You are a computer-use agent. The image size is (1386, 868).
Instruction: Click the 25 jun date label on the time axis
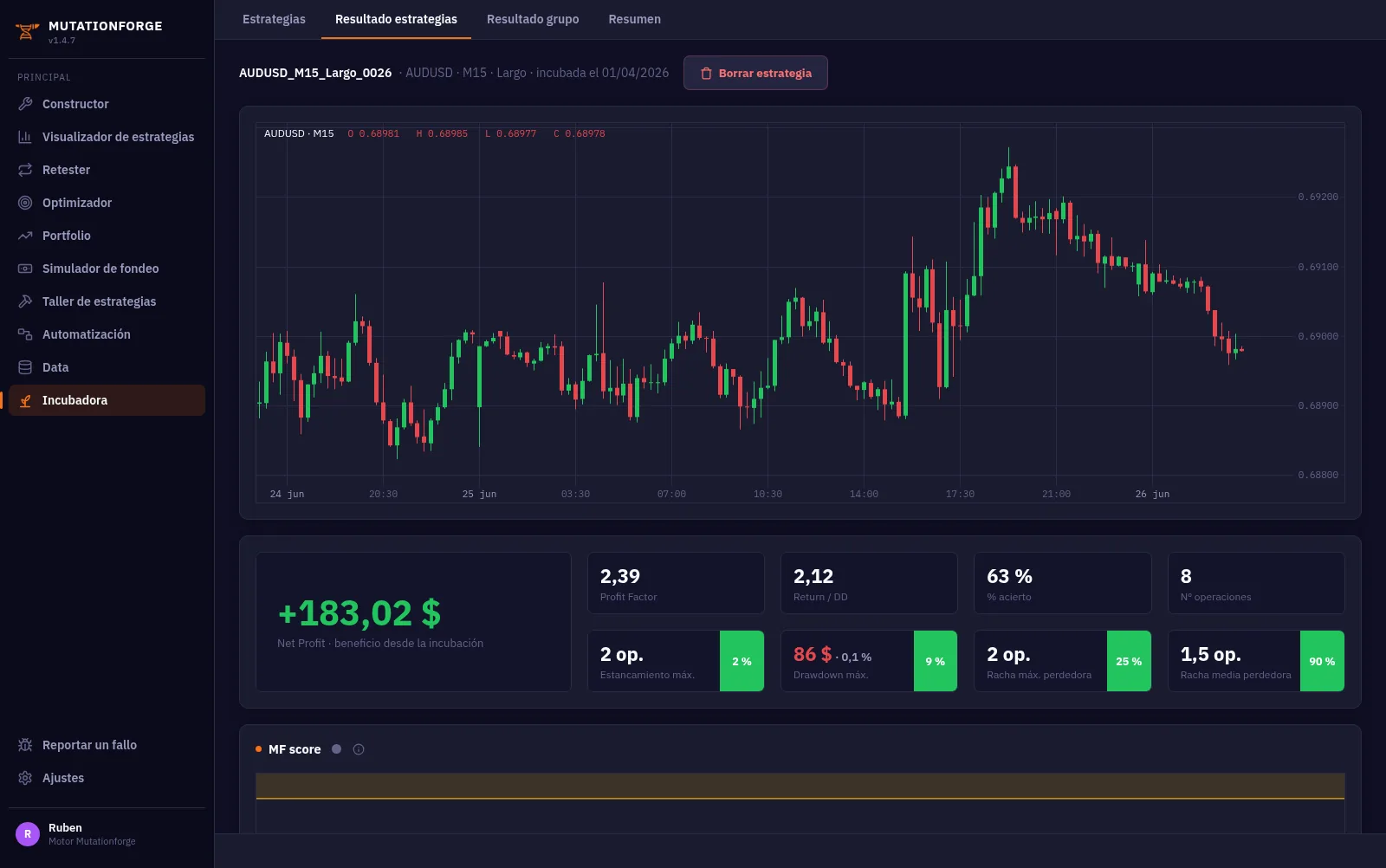479,494
